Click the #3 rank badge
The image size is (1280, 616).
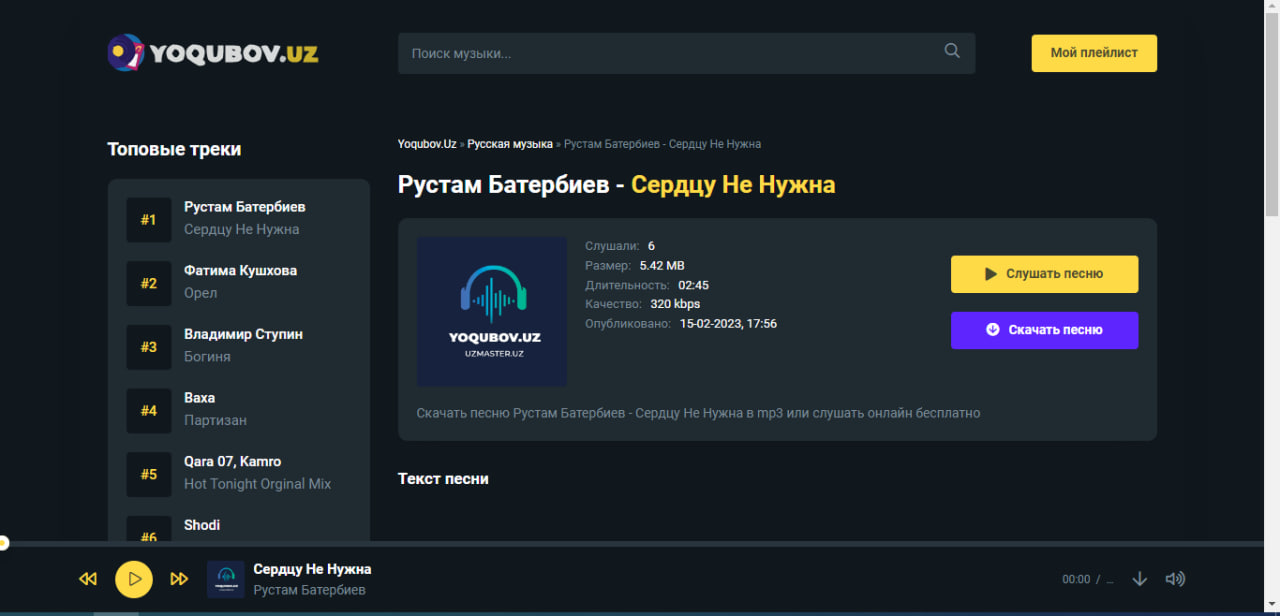149,347
